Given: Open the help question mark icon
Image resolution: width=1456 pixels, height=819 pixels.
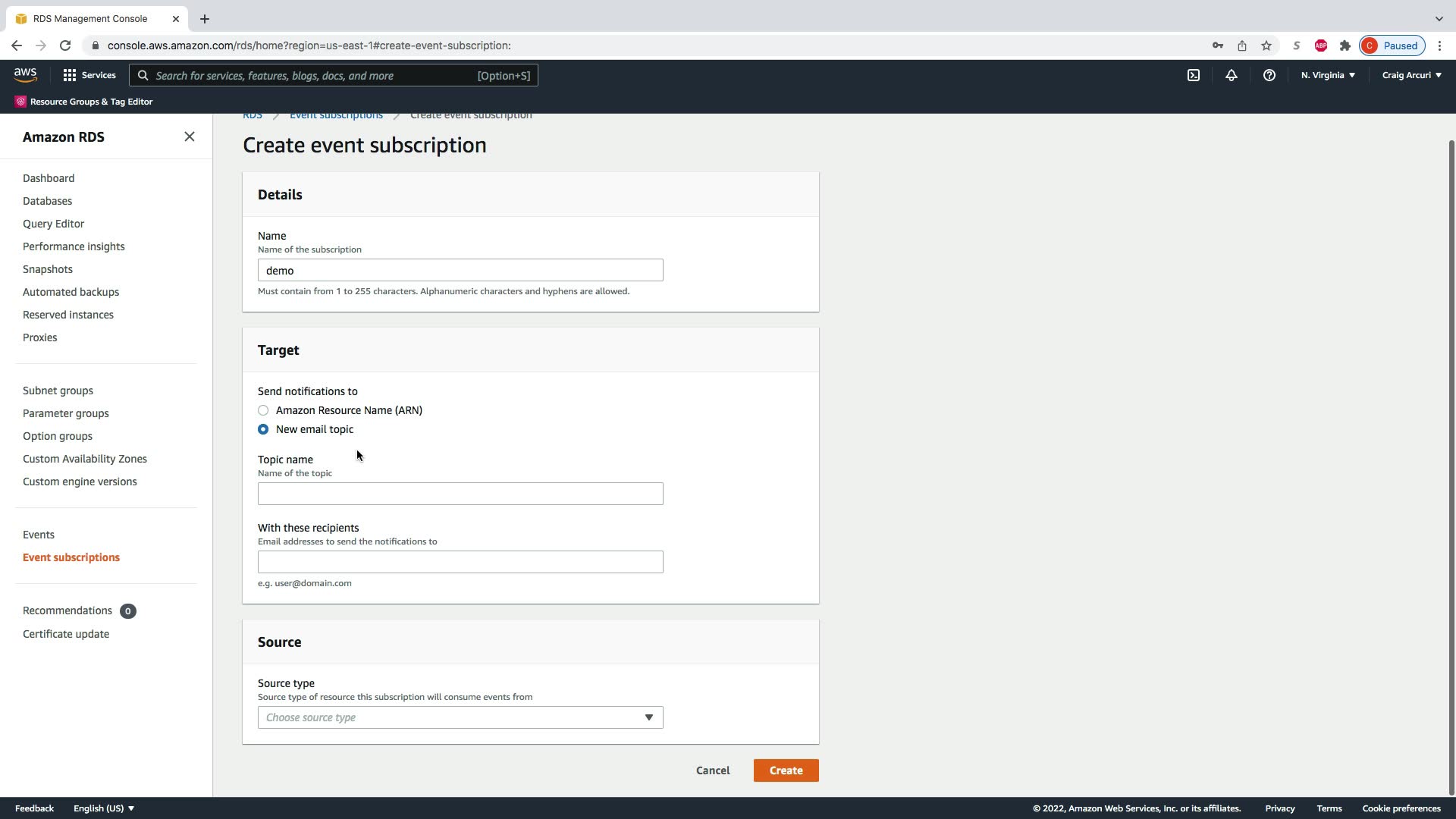Looking at the screenshot, I should coord(1269,75).
